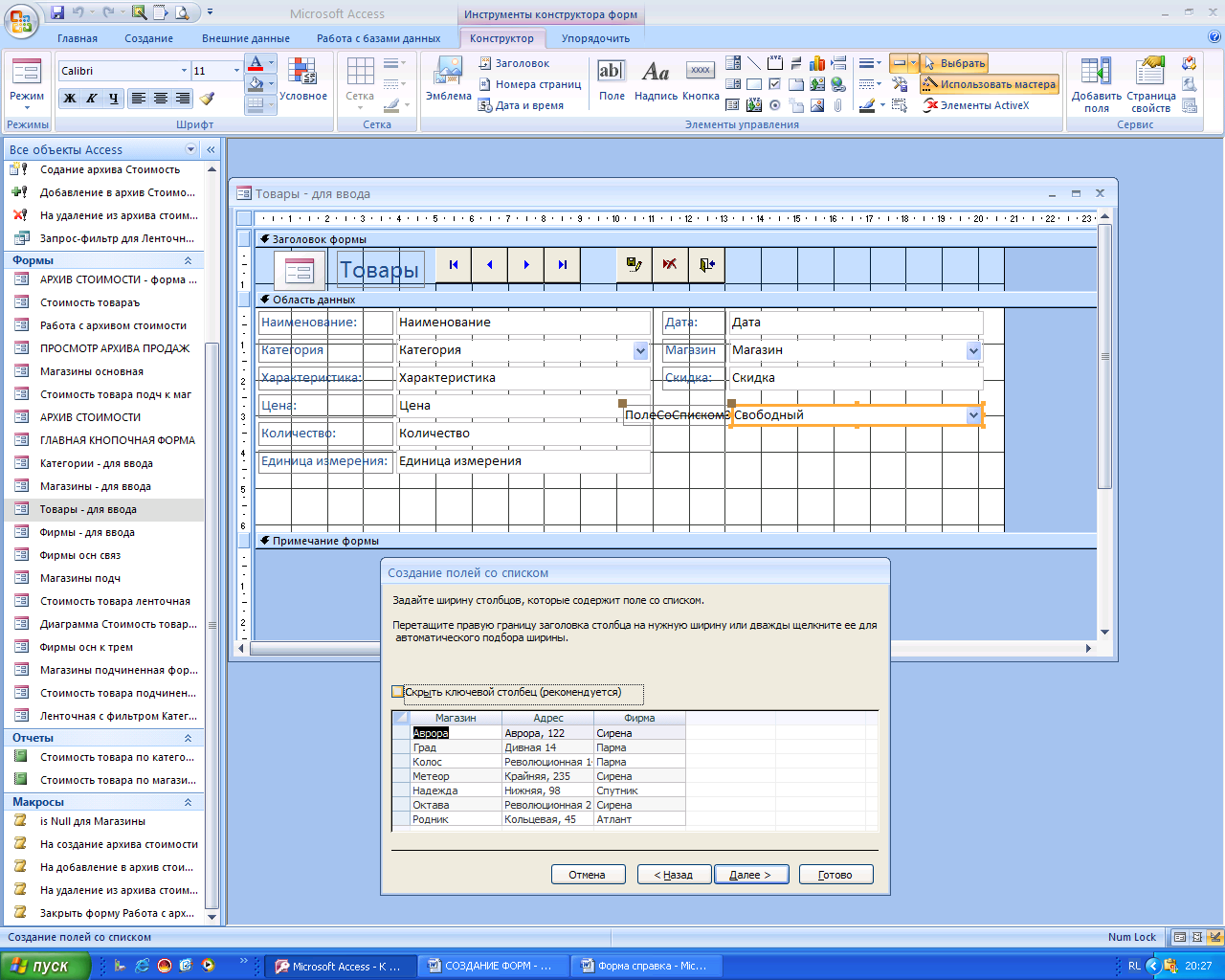Click the Назад button in wizard
1225x980 pixels.
pyautogui.click(x=673, y=875)
